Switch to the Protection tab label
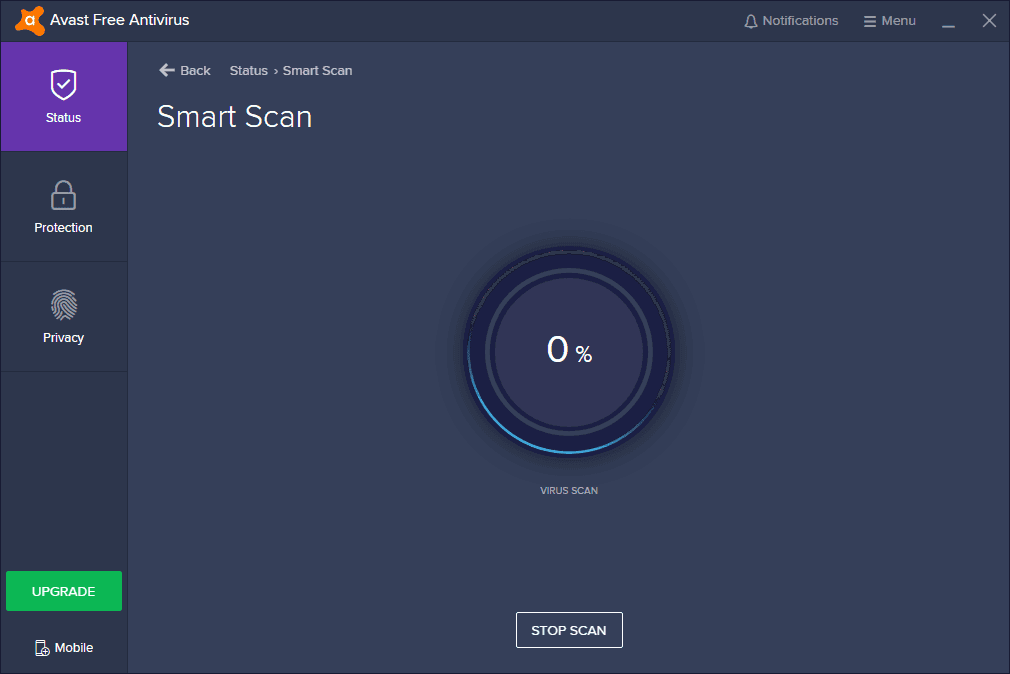Viewport: 1010px width, 674px height. tap(63, 228)
